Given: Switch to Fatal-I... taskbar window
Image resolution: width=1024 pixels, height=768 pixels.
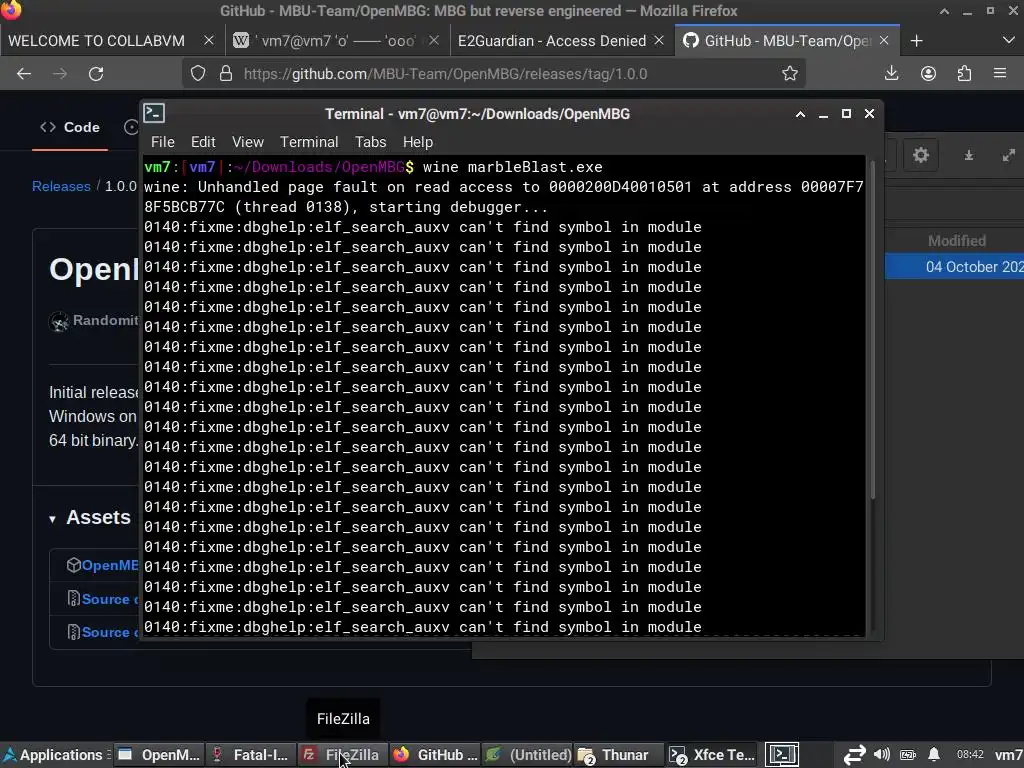Looking at the screenshot, I should [251, 755].
